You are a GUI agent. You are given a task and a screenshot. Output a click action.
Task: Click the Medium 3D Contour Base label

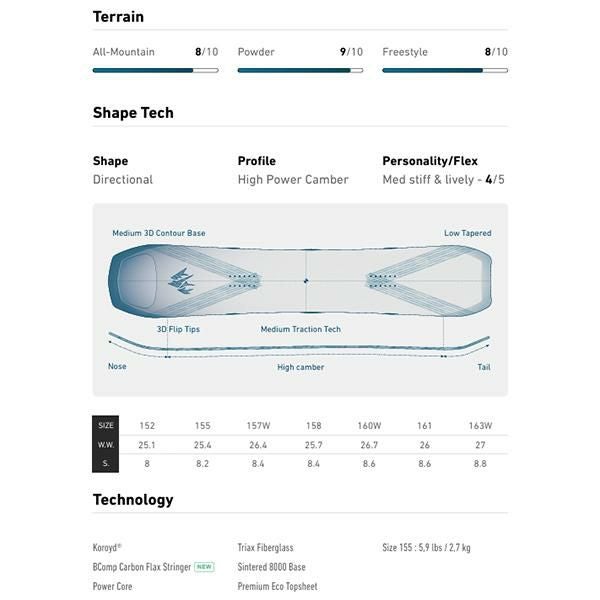point(159,233)
